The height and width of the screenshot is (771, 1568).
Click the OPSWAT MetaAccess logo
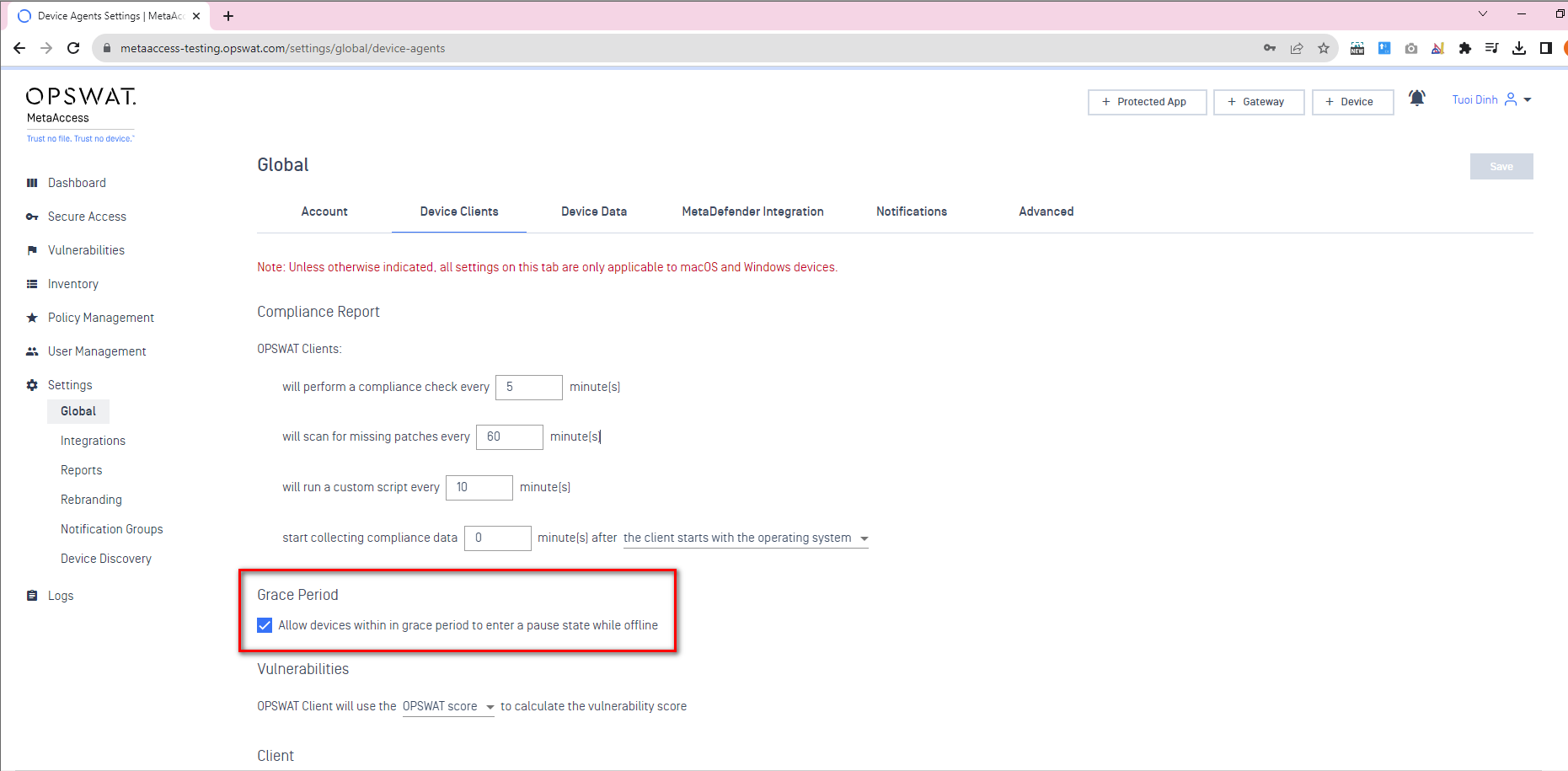pyautogui.click(x=81, y=114)
